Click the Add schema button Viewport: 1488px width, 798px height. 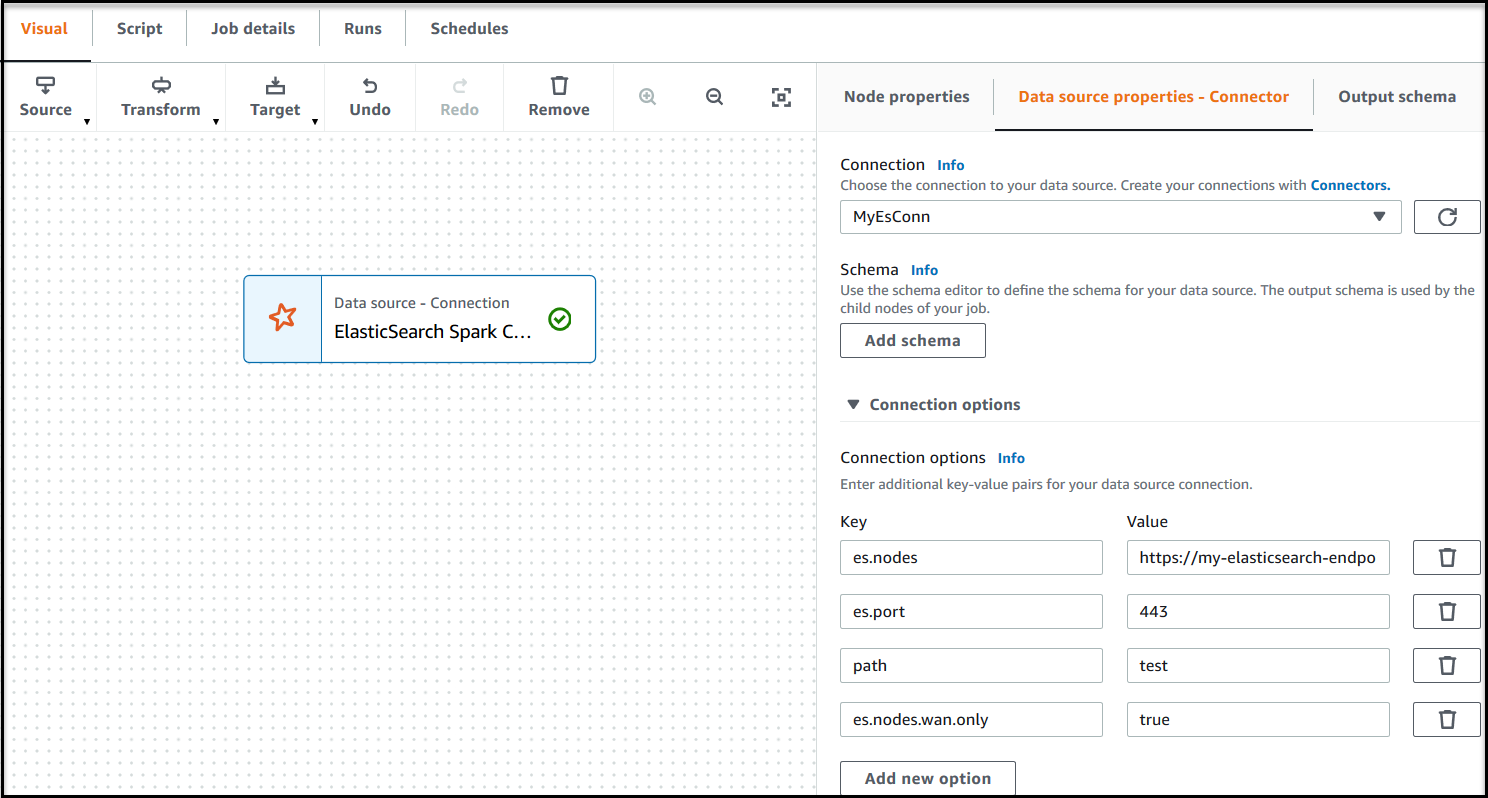coord(912,341)
